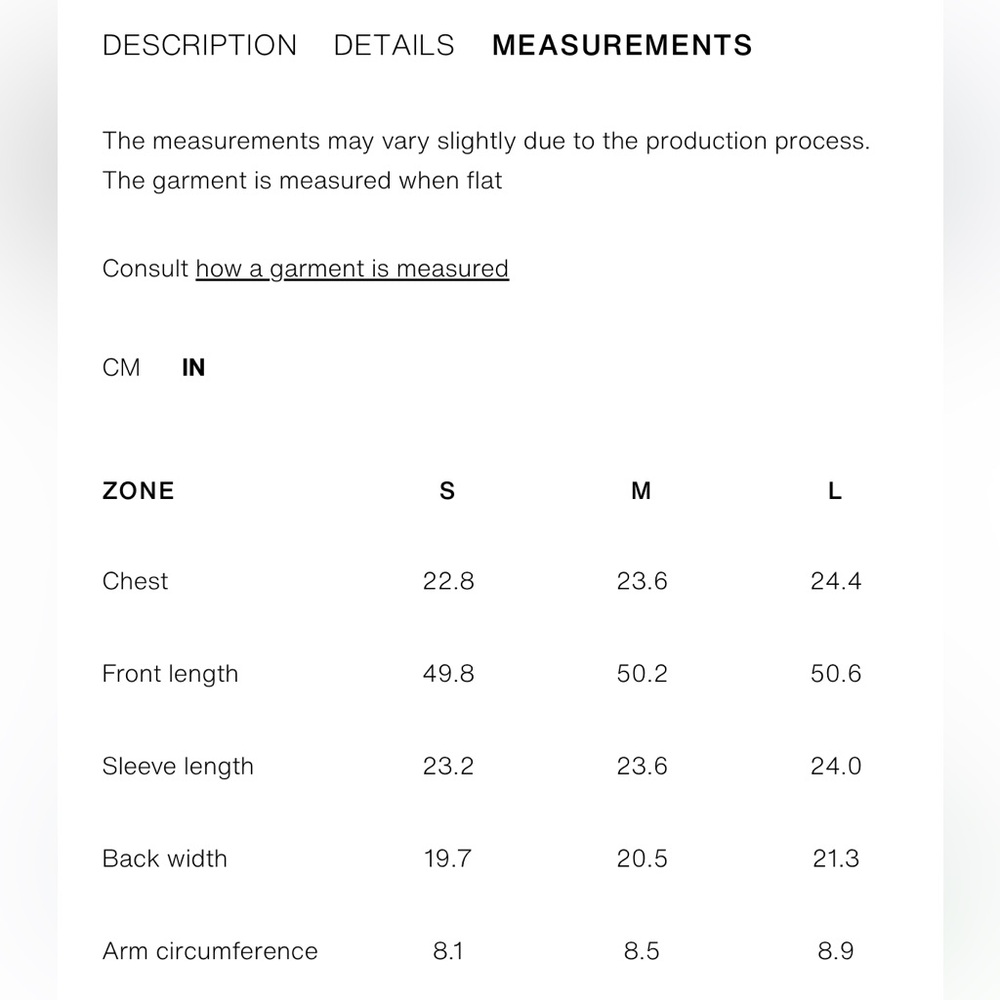Image resolution: width=1000 pixels, height=1000 pixels.
Task: Click Front length value 50.2 for M
Action: click(642, 673)
